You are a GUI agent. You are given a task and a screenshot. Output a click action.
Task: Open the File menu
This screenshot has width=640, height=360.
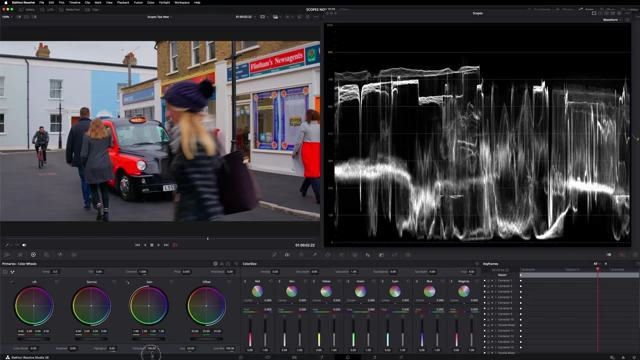click(x=42, y=2)
